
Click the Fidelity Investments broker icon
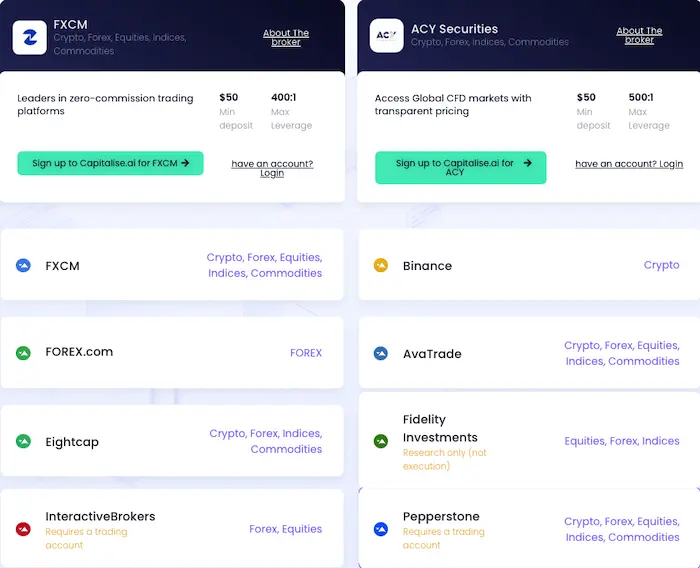point(381,441)
